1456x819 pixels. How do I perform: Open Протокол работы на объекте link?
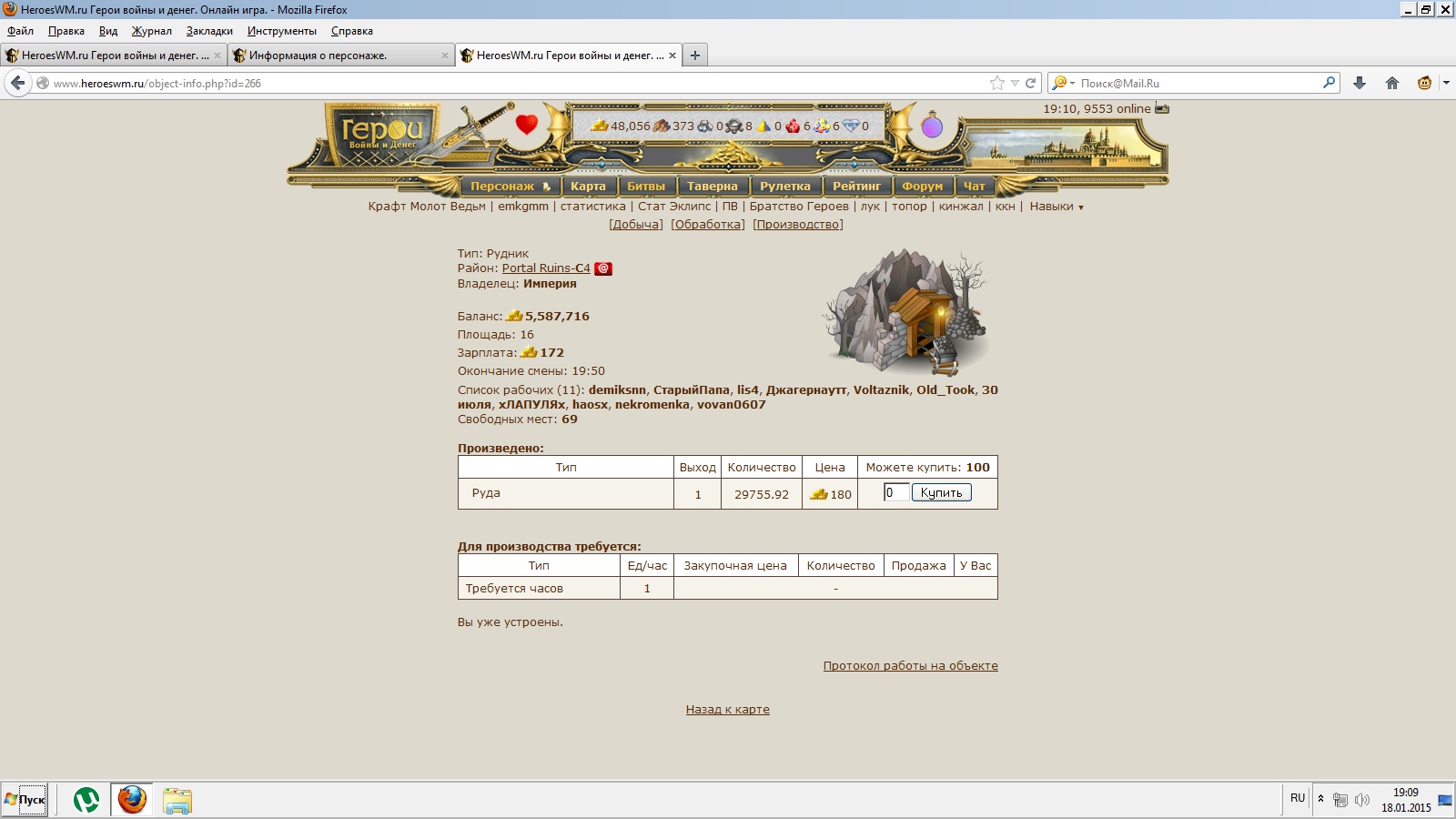point(910,666)
